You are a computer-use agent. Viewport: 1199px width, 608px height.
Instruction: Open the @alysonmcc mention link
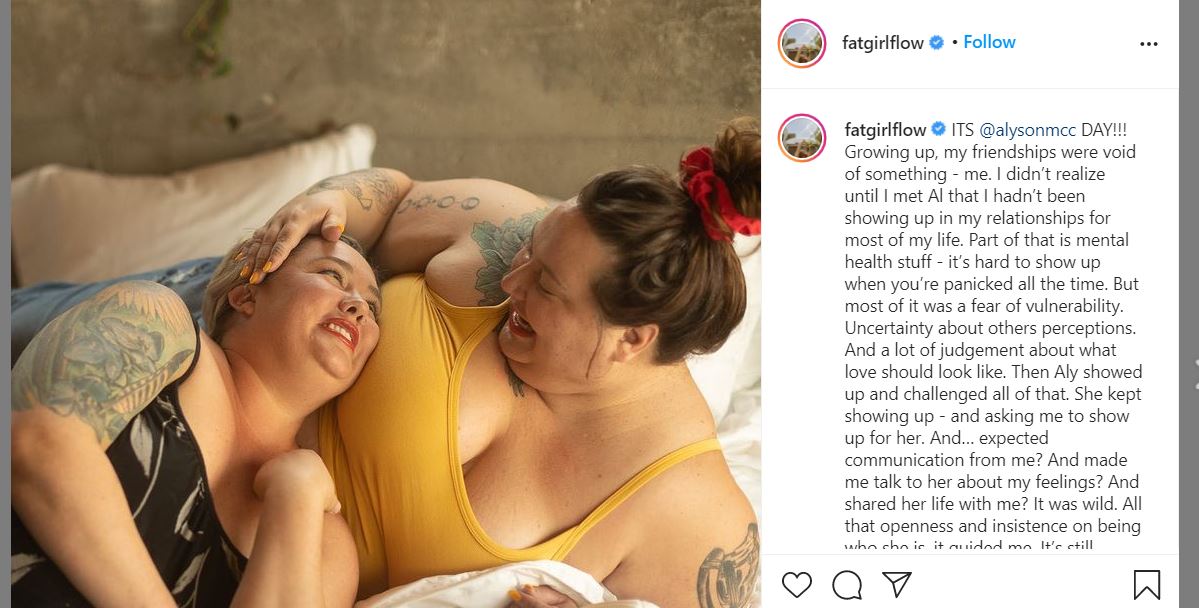tap(1028, 130)
